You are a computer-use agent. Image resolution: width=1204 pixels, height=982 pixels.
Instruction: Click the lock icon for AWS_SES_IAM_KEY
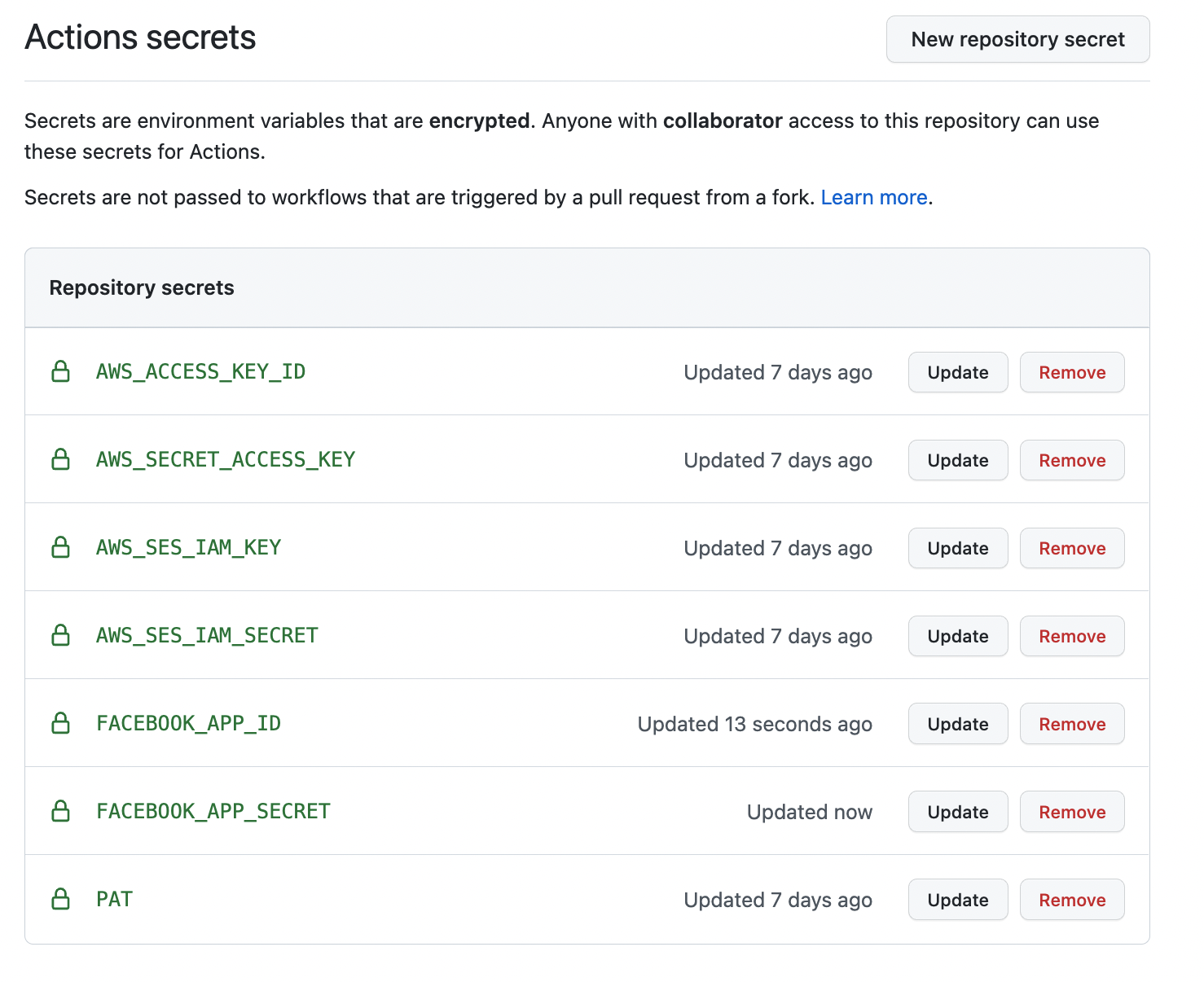point(61,548)
